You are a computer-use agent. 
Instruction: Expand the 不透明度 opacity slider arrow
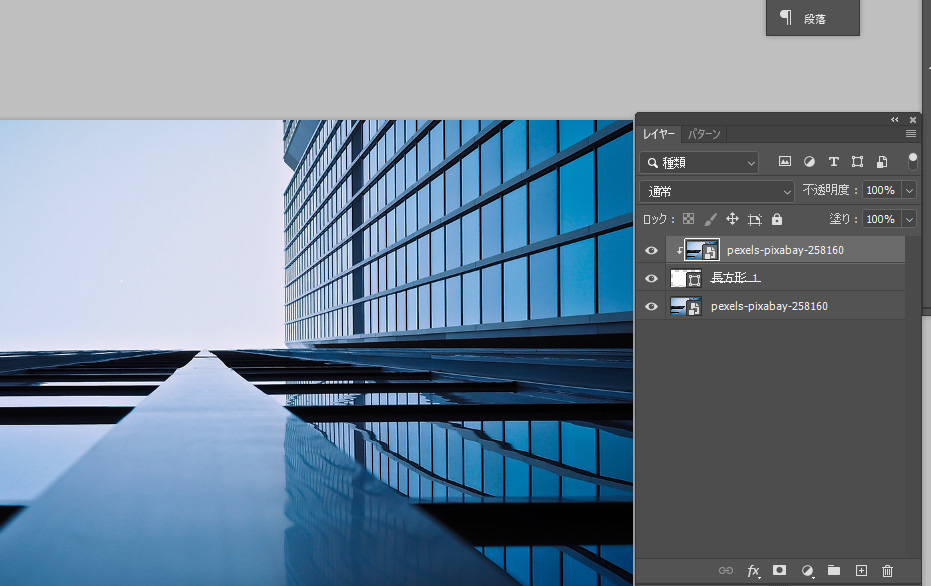(909, 190)
